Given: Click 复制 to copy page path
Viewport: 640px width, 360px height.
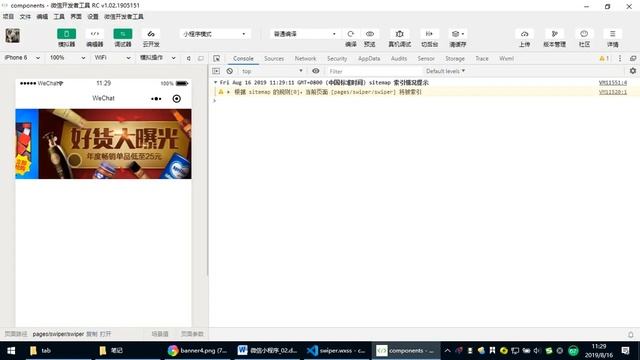Looking at the screenshot, I should (x=91, y=334).
